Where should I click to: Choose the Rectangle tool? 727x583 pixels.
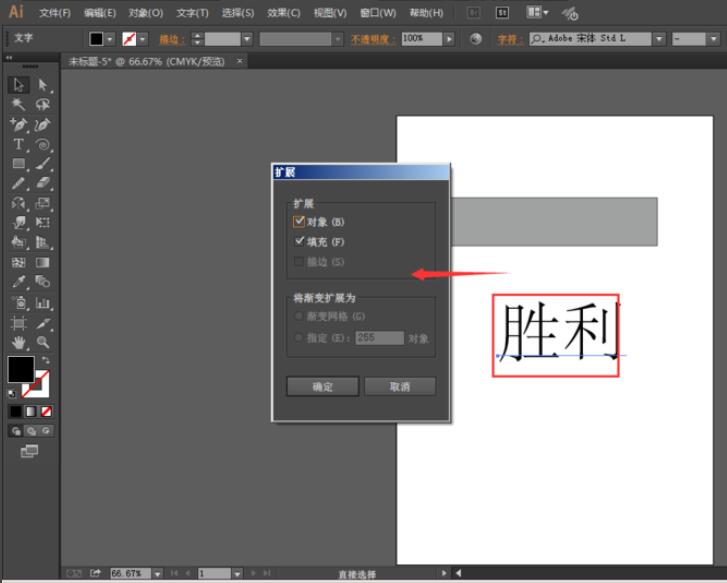tap(19, 164)
